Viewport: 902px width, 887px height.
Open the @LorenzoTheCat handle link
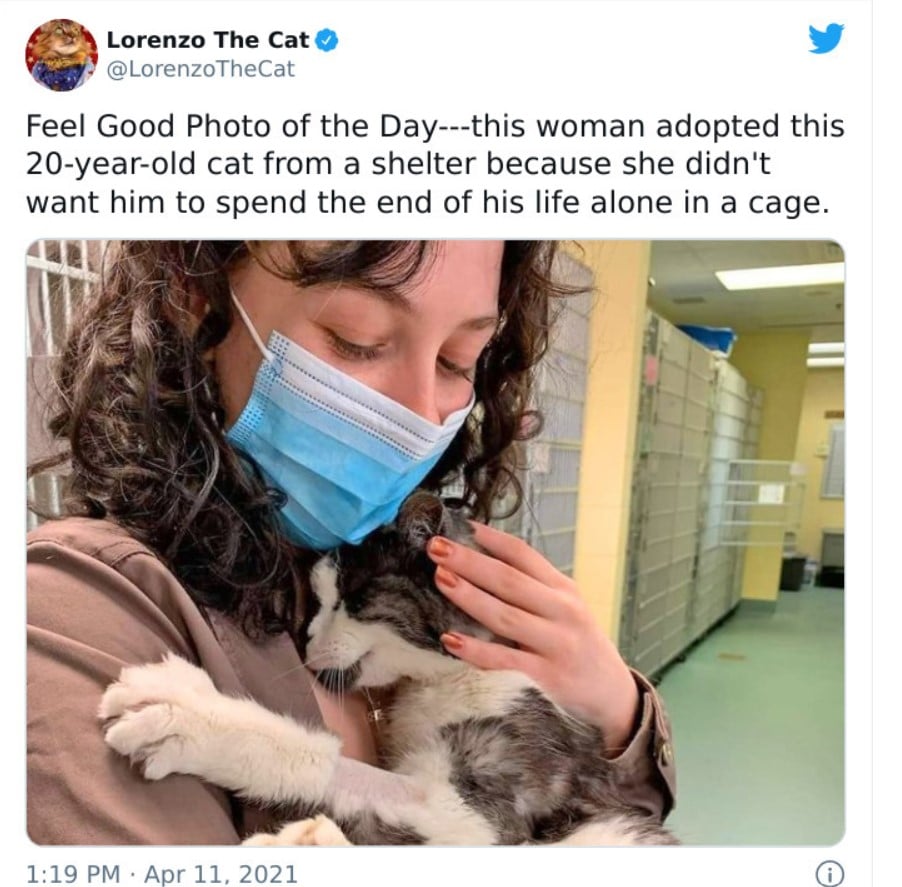(201, 69)
